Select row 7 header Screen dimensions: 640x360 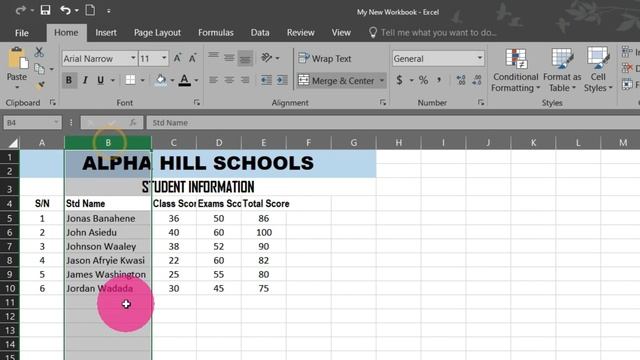pyautogui.click(x=9, y=246)
